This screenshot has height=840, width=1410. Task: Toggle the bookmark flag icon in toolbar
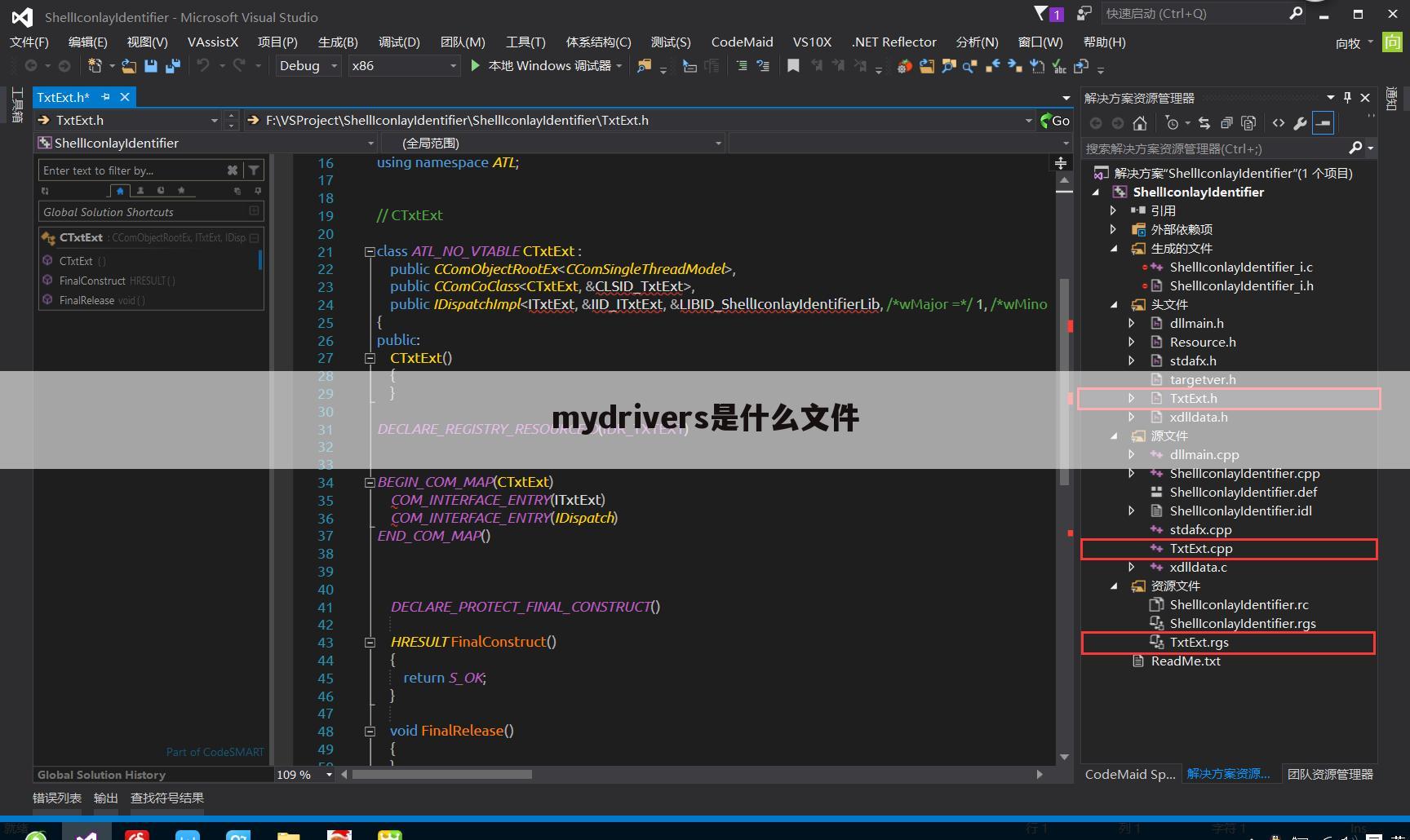(x=793, y=66)
